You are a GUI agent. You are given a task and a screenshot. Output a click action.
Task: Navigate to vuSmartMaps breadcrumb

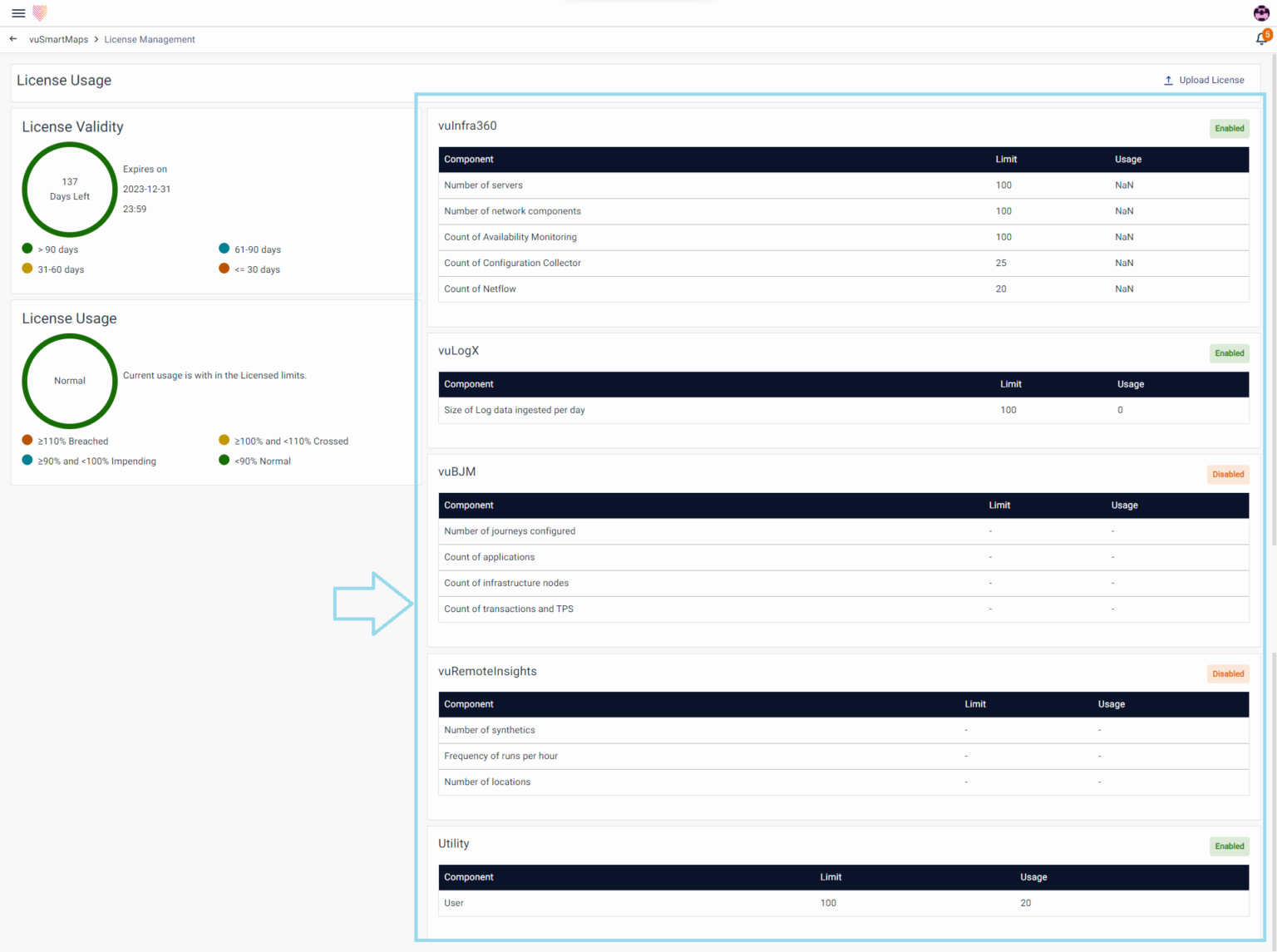click(58, 39)
